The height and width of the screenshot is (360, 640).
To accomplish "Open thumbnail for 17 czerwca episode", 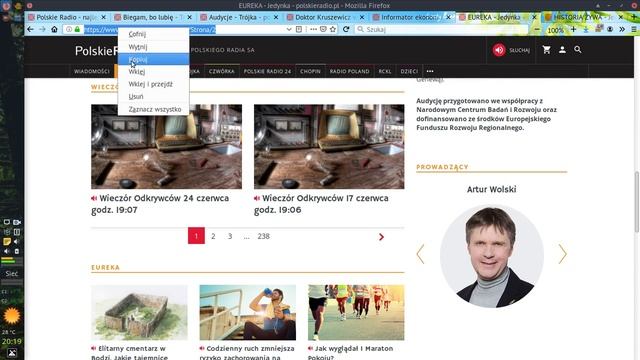I will tap(329, 147).
